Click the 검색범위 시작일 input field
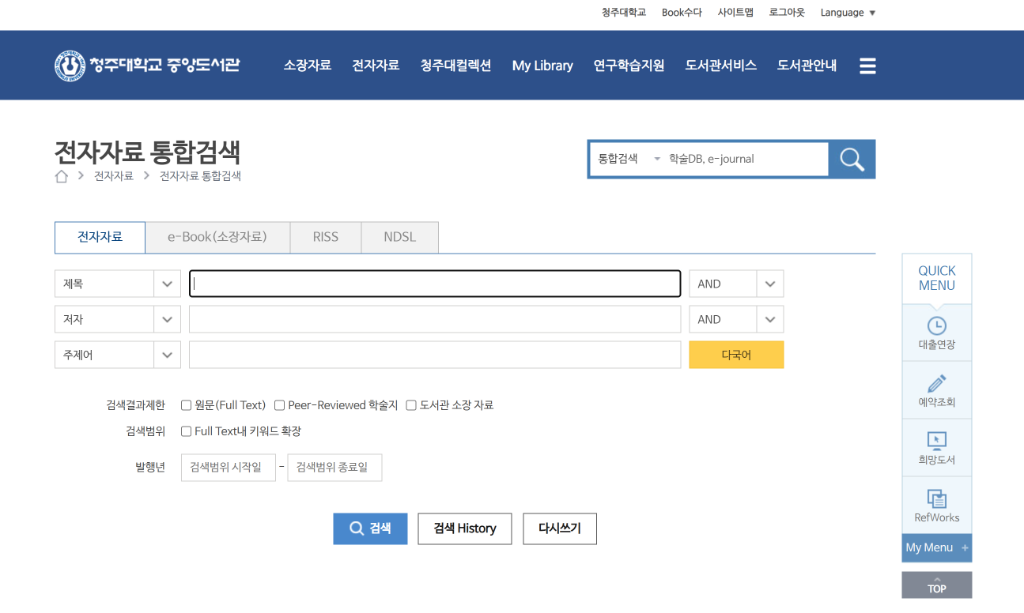The height and width of the screenshot is (613, 1024). click(x=228, y=467)
